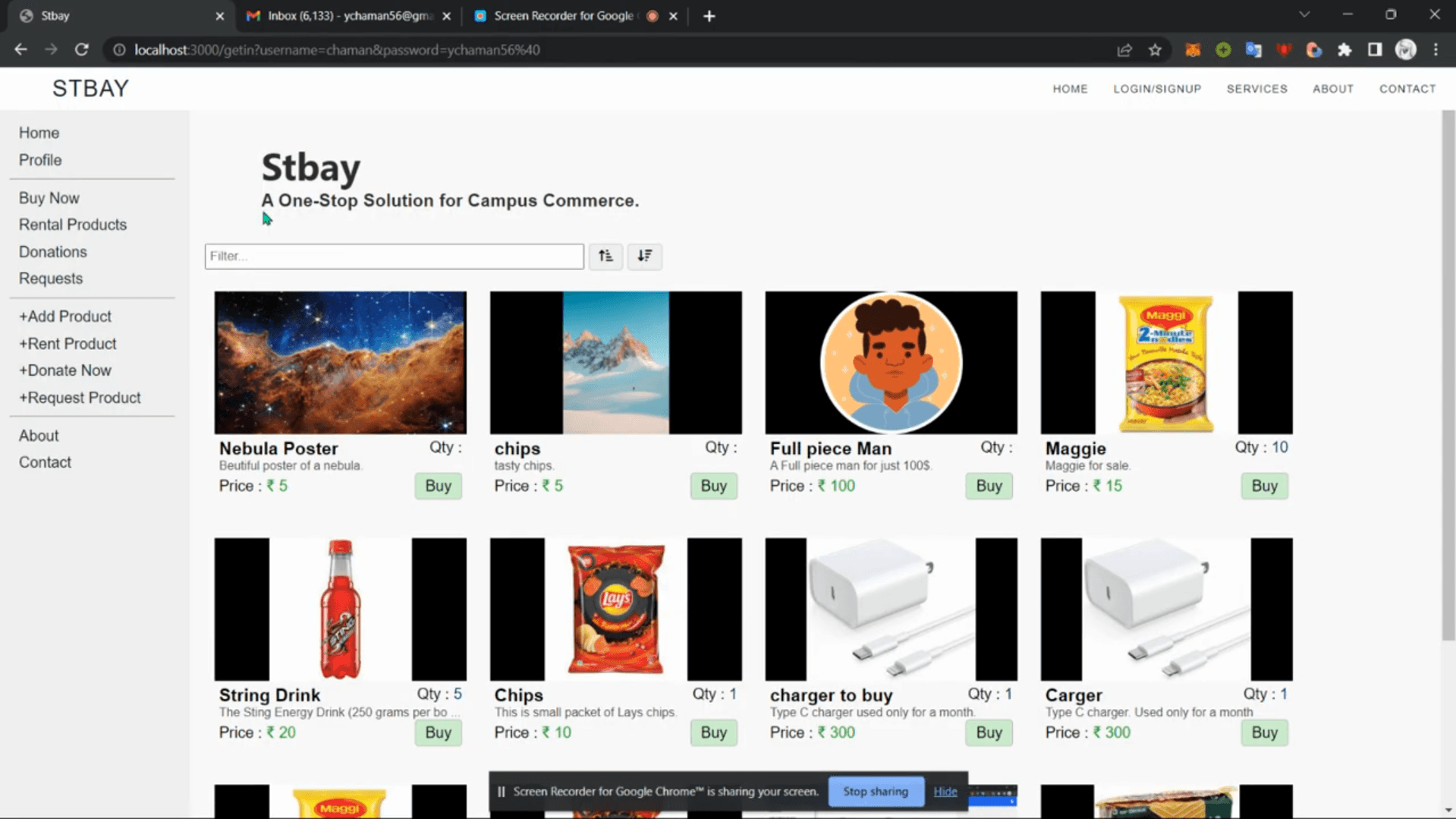Go to Home in the sidebar
Screen dimensions: 1456x819
coord(39,133)
